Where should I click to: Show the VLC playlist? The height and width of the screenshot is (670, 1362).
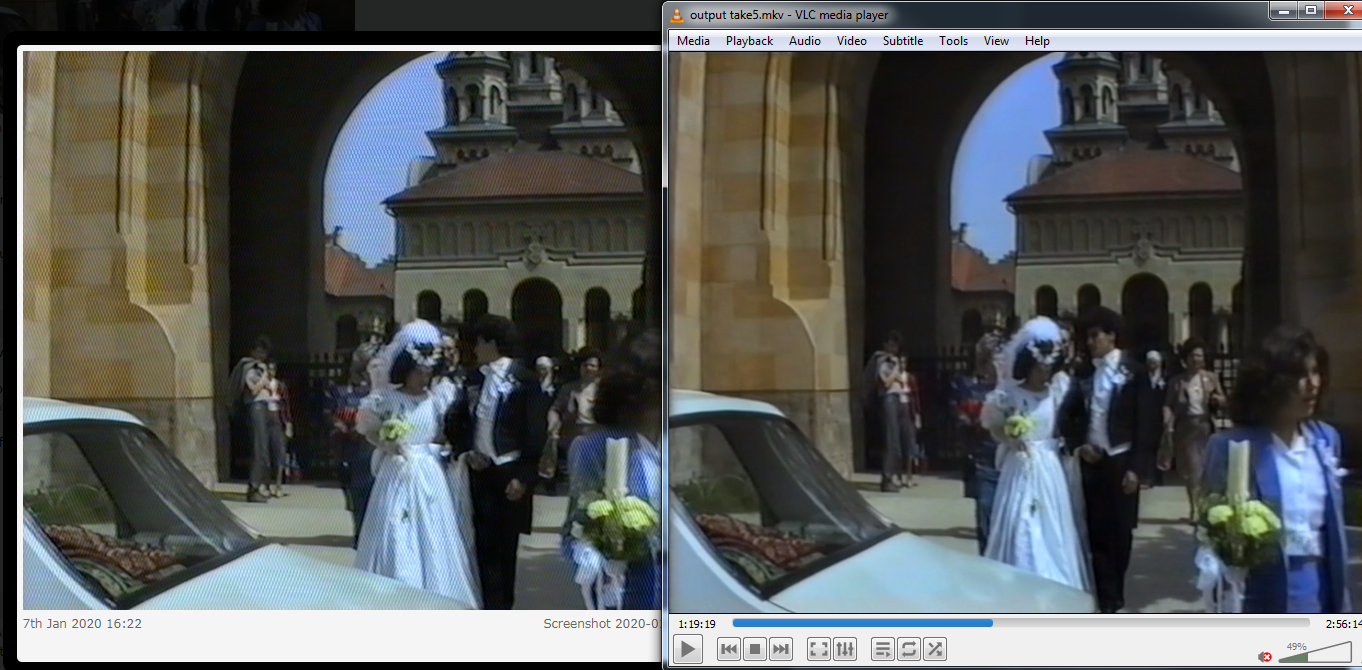tap(883, 649)
